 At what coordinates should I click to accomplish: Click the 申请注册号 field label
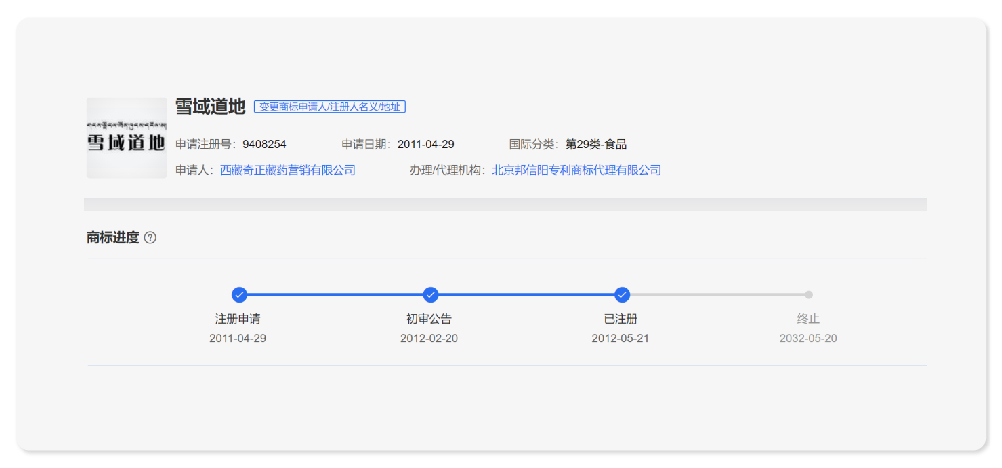[x=206, y=144]
